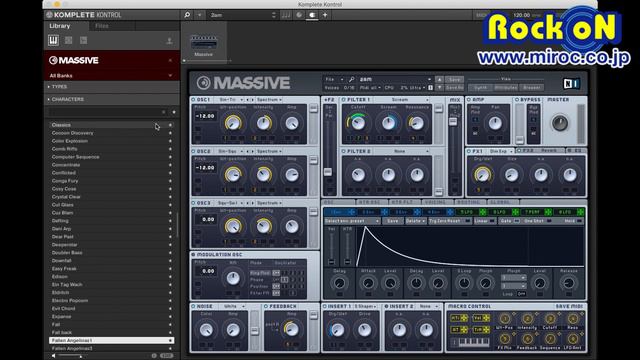Image resolution: width=640 pixels, height=360 pixels.
Task: Click the crosshair handle of 5 LFO
Action: click(482, 212)
